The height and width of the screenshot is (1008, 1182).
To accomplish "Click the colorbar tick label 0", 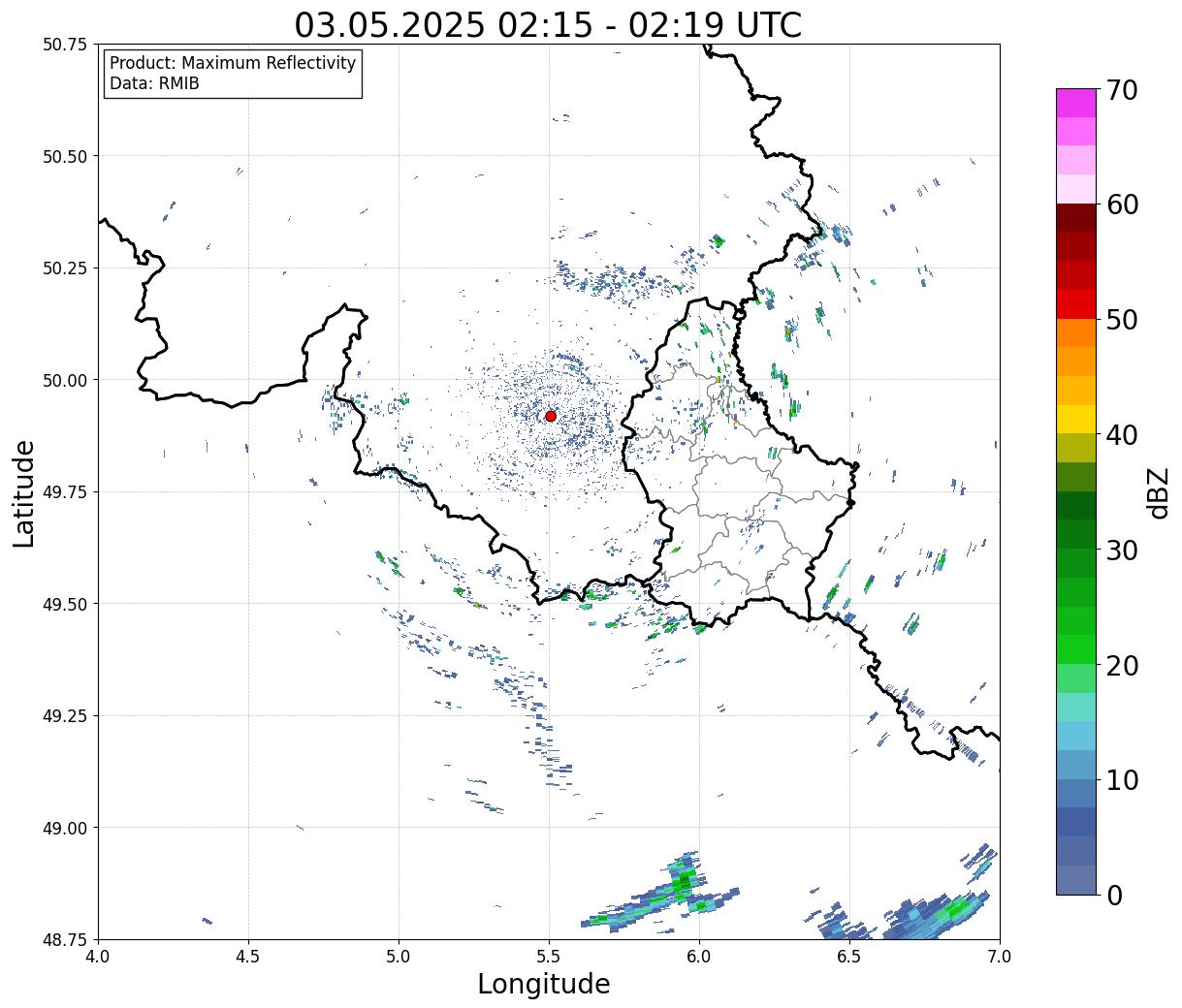I will [1113, 895].
